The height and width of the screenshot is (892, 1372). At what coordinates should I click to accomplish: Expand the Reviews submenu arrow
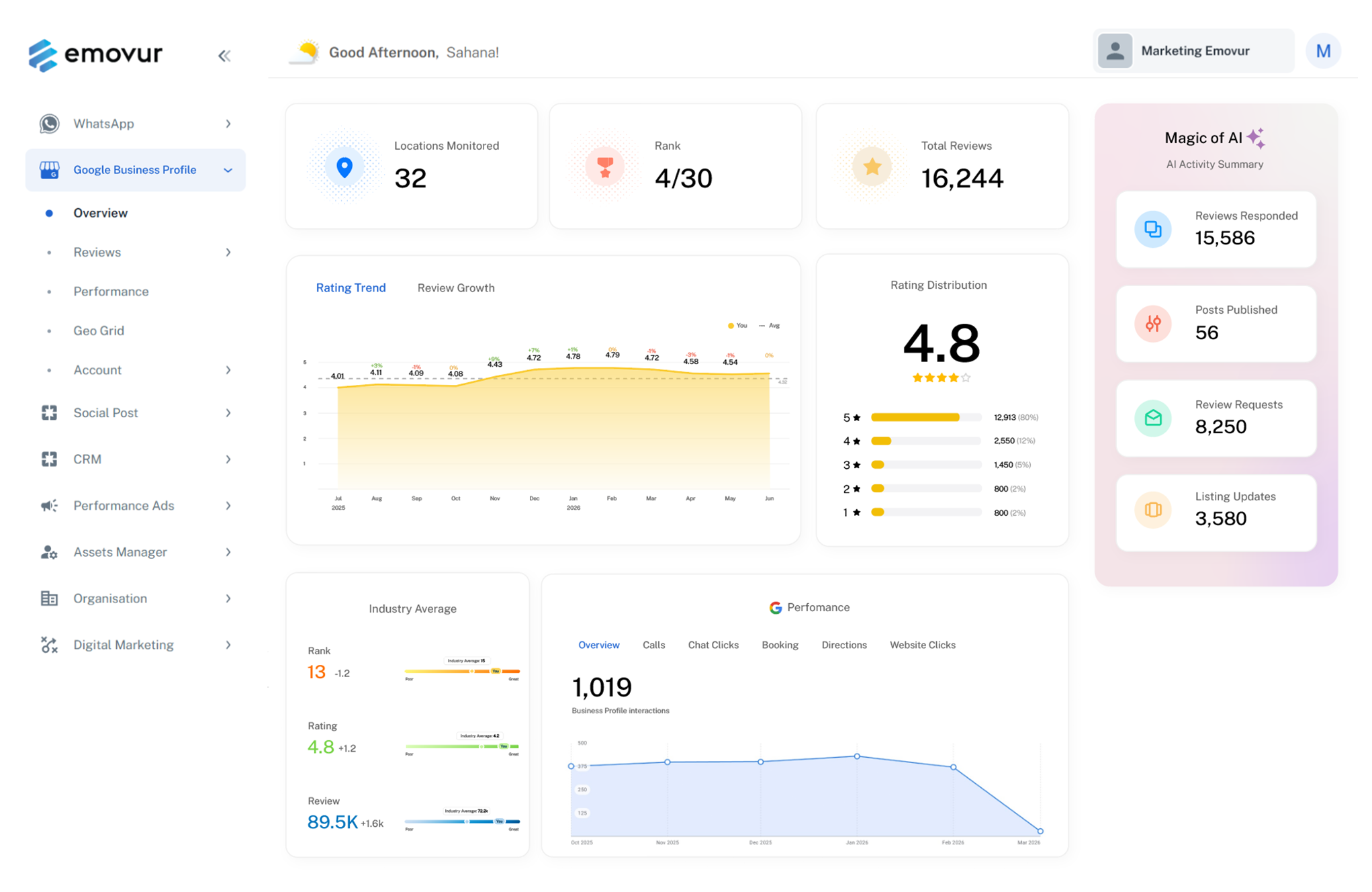(228, 253)
